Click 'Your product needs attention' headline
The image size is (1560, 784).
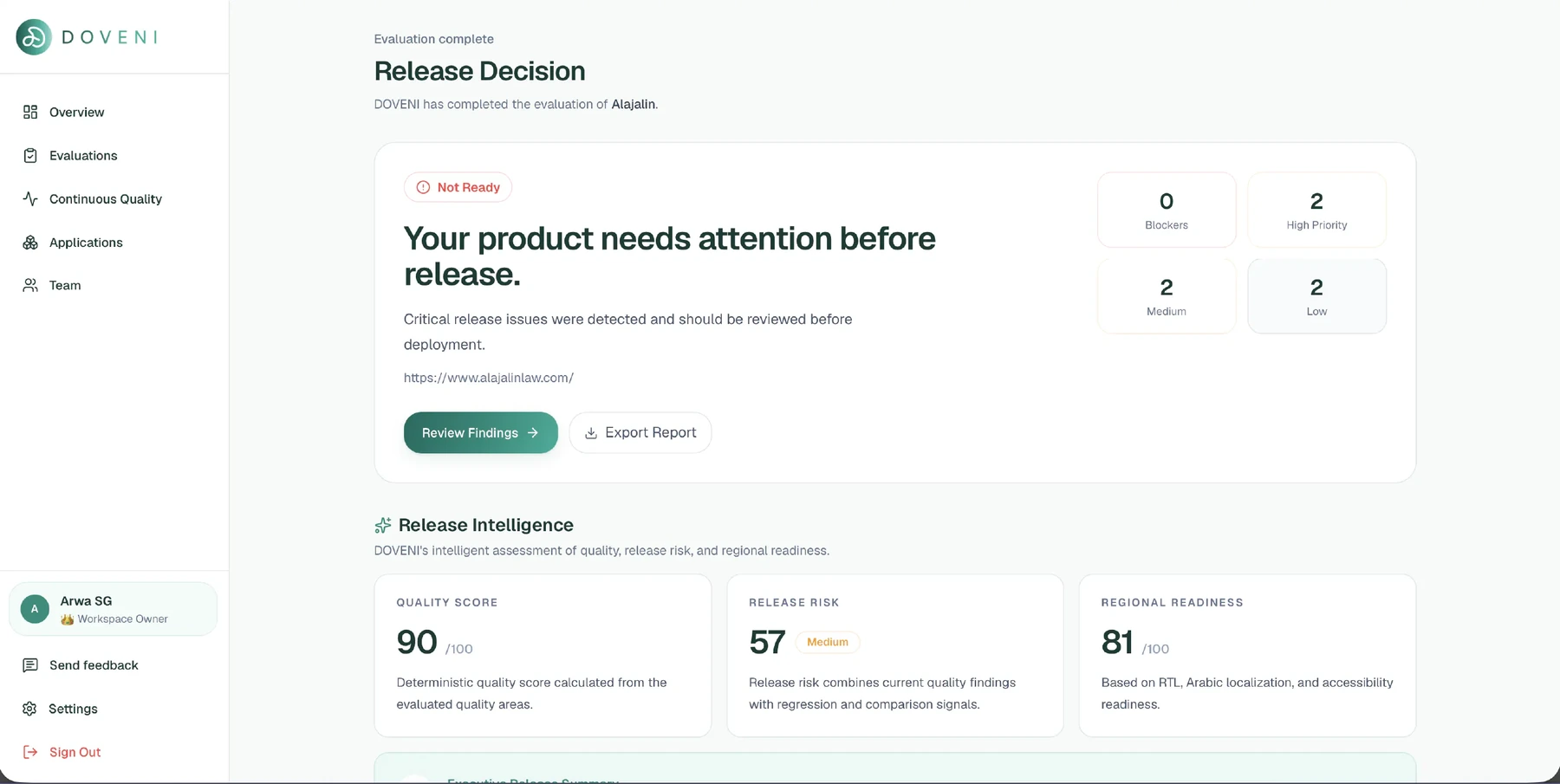pyautogui.click(x=669, y=256)
